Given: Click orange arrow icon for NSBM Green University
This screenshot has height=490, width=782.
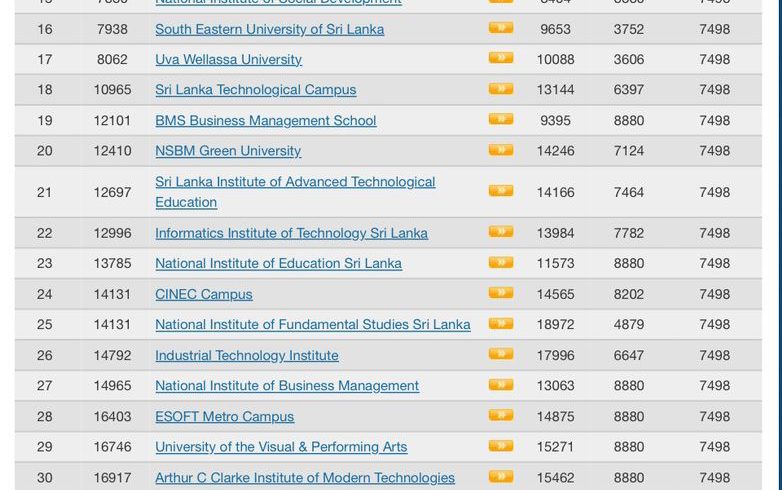Looking at the screenshot, I should [x=500, y=150].
